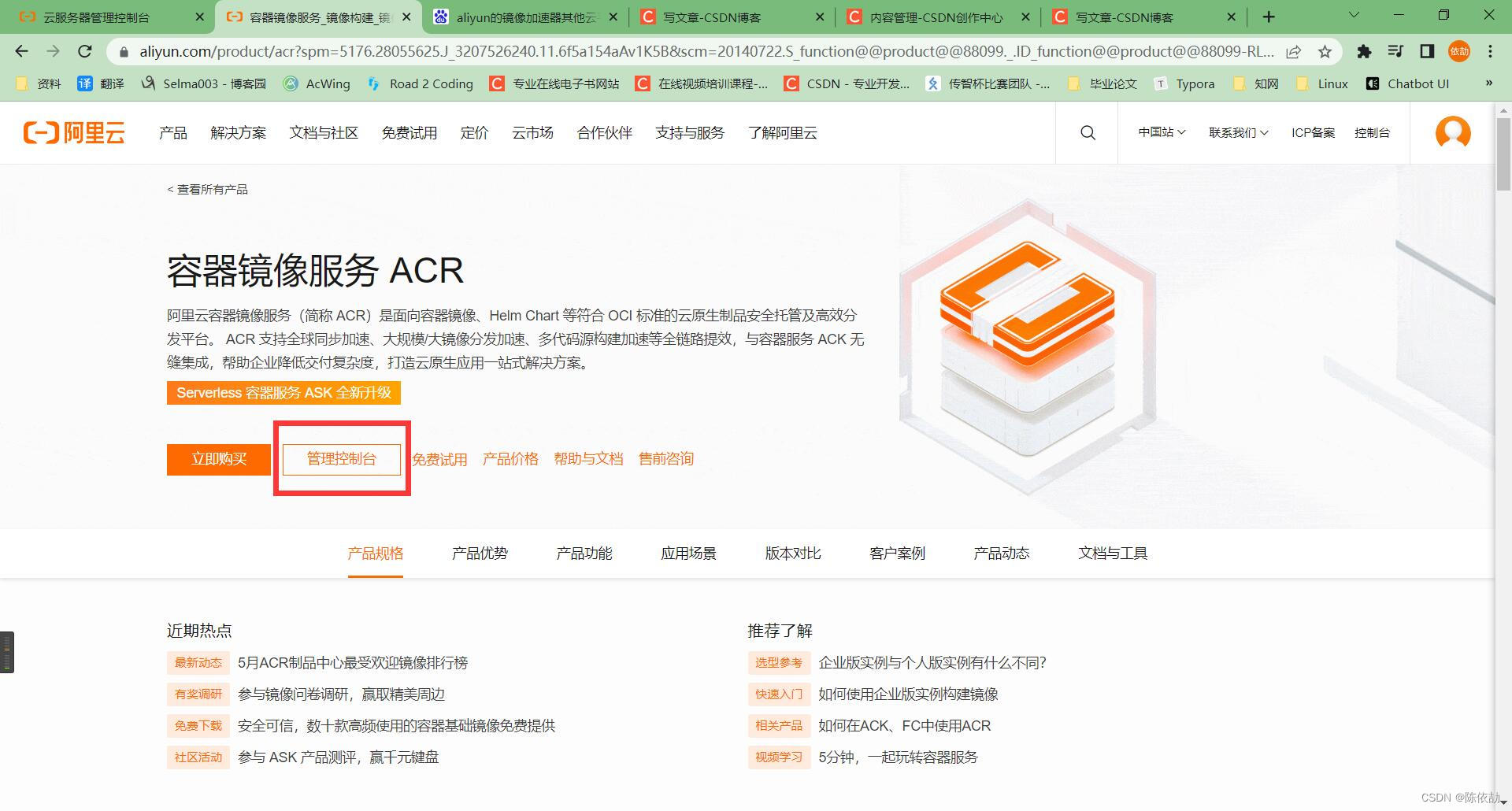Viewport: 1512px width, 811px height.
Task: Click the share page icon in address bar
Action: click(x=1293, y=51)
